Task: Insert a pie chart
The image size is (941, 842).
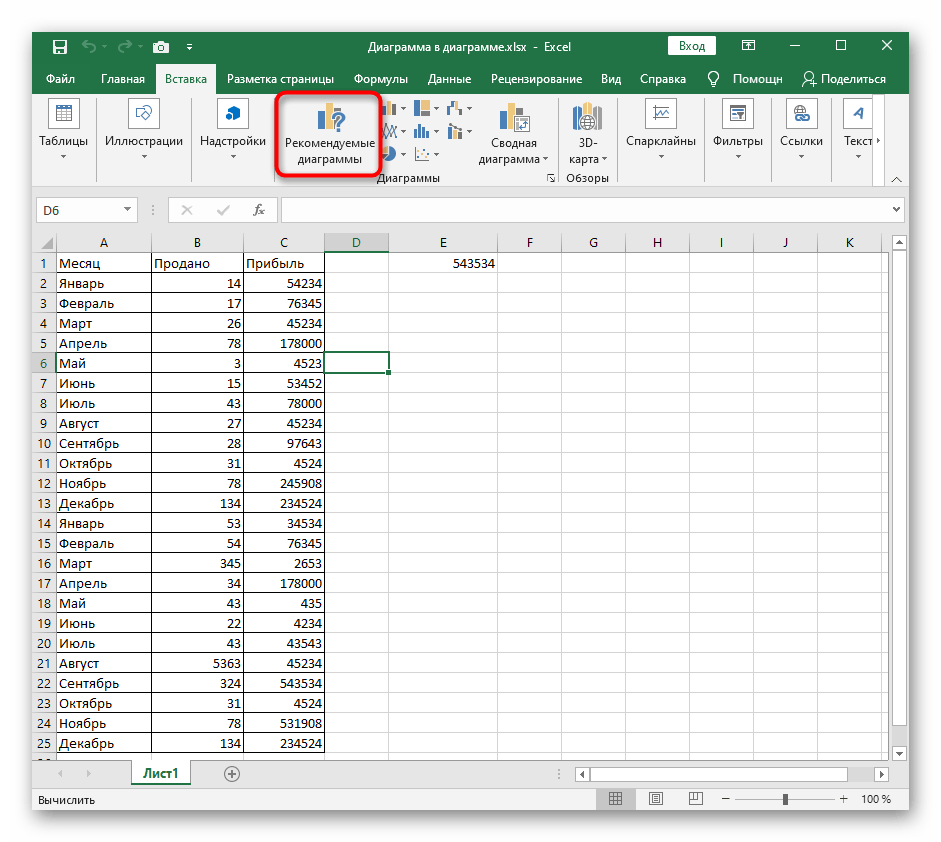Action: click(394, 154)
